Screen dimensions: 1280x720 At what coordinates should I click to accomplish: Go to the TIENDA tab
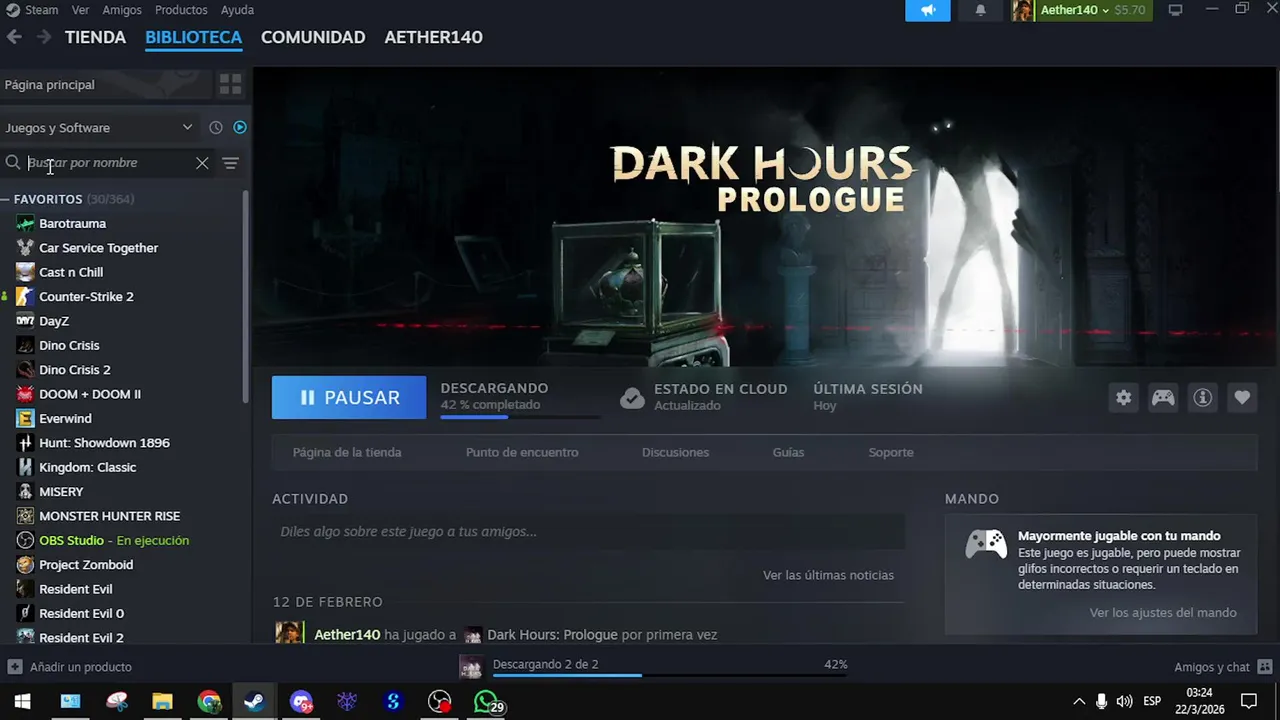tap(95, 37)
